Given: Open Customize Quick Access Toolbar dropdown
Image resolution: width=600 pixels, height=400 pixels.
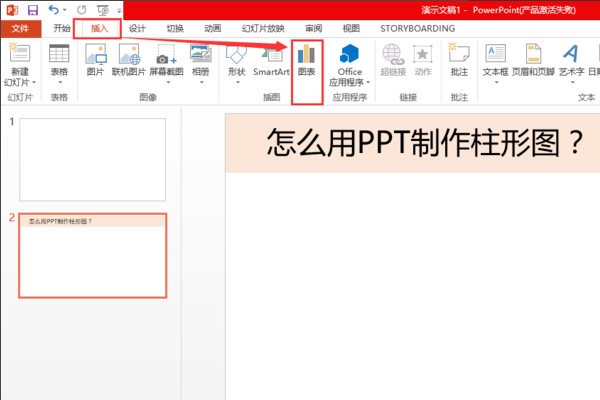Looking at the screenshot, I should pos(119,11).
